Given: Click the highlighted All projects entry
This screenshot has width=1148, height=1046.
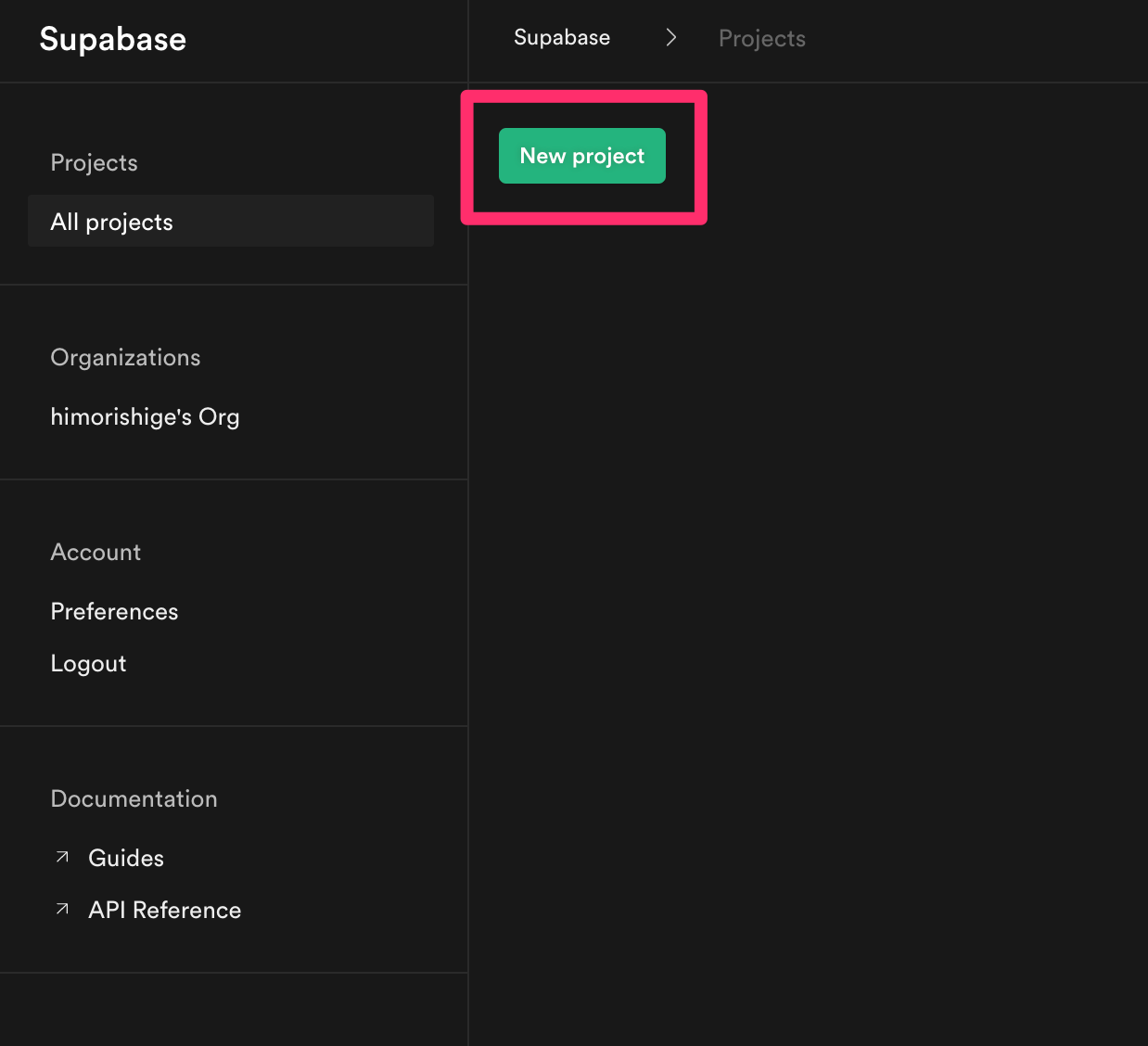Looking at the screenshot, I should (x=111, y=222).
